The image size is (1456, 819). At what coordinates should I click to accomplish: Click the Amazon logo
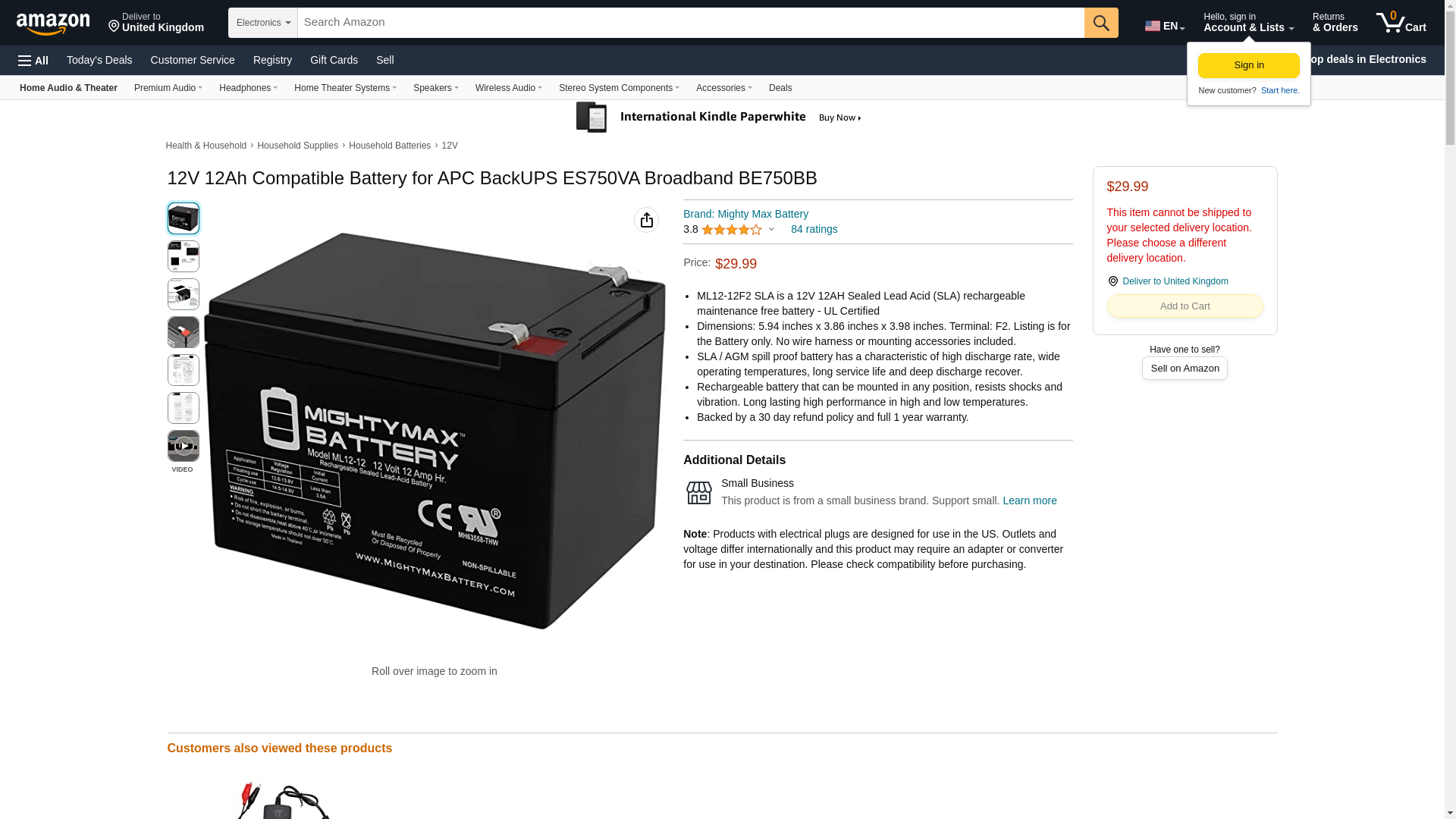53,24
